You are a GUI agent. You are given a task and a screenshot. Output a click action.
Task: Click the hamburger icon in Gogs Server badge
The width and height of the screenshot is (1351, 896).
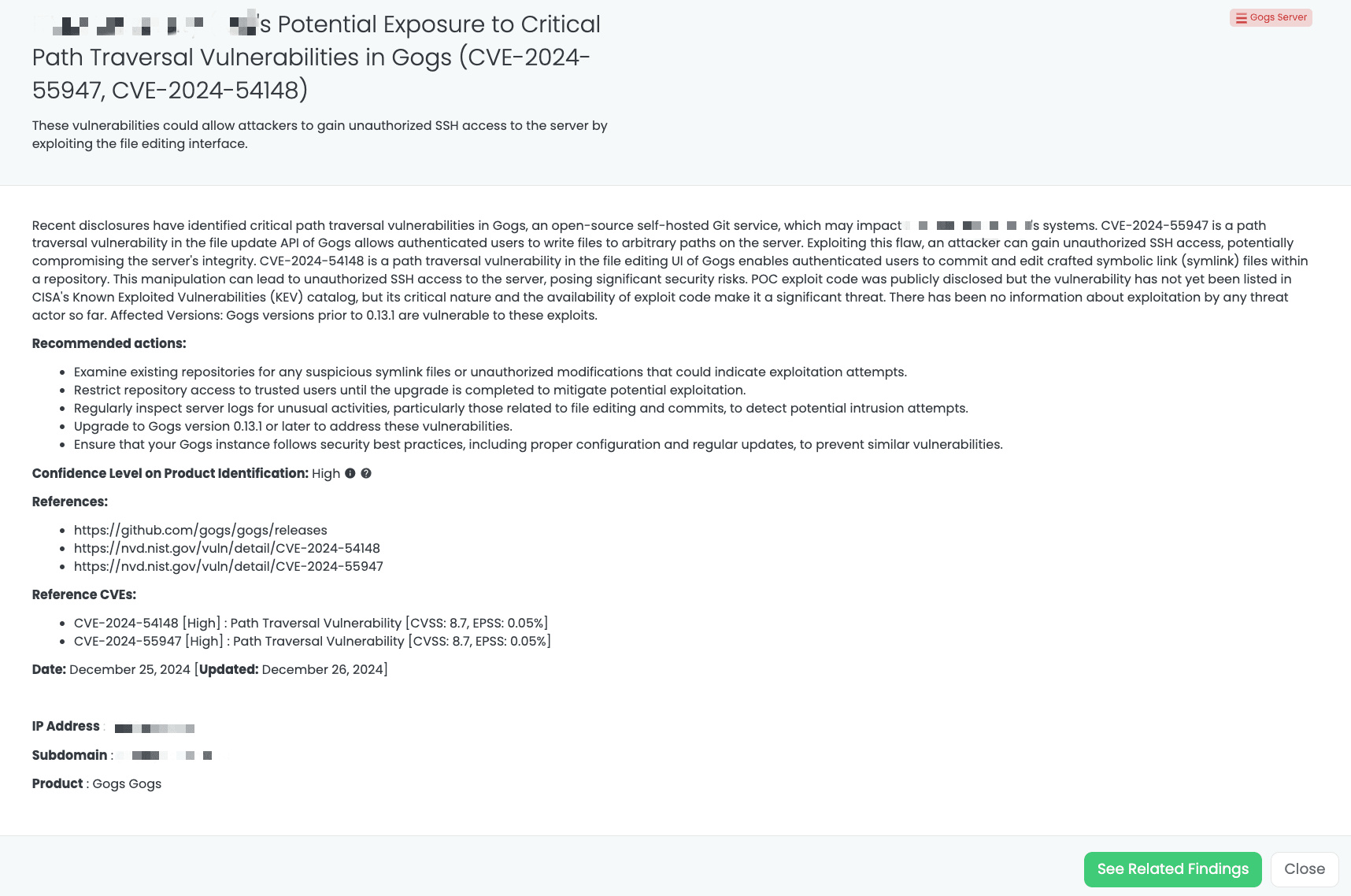pyautogui.click(x=1242, y=17)
